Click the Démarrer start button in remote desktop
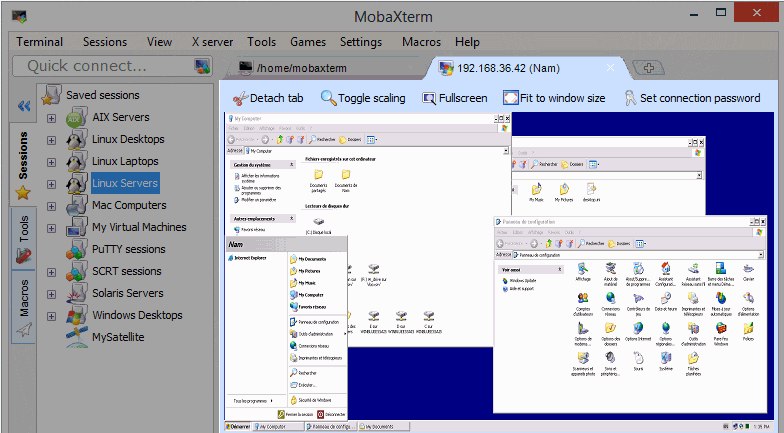Viewport: 784px width, 433px height. 238,426
